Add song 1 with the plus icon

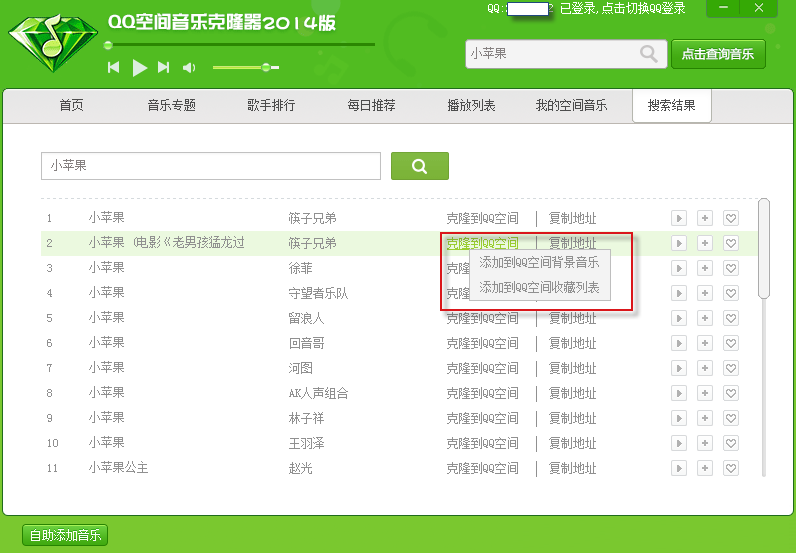point(705,218)
